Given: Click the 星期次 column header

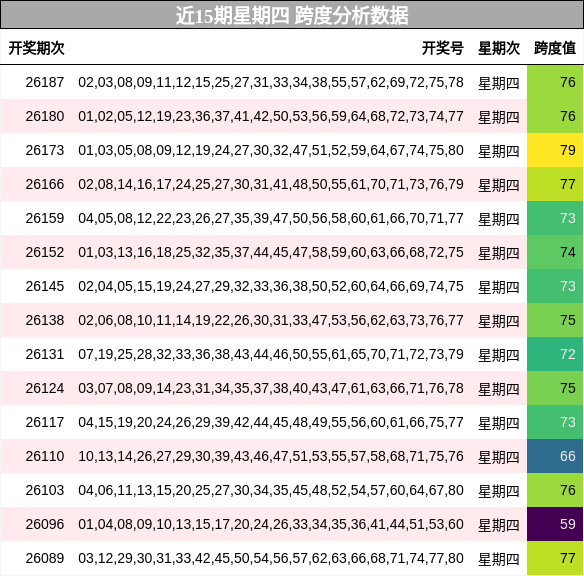Looking at the screenshot, I should click(x=499, y=48).
